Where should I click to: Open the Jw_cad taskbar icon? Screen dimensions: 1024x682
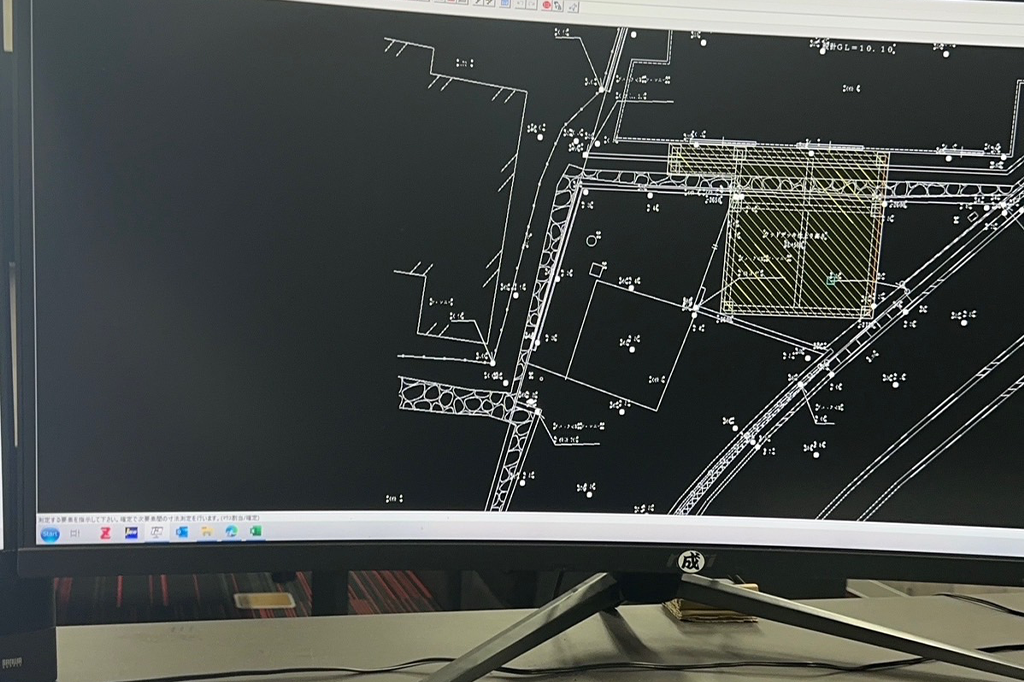point(131,532)
